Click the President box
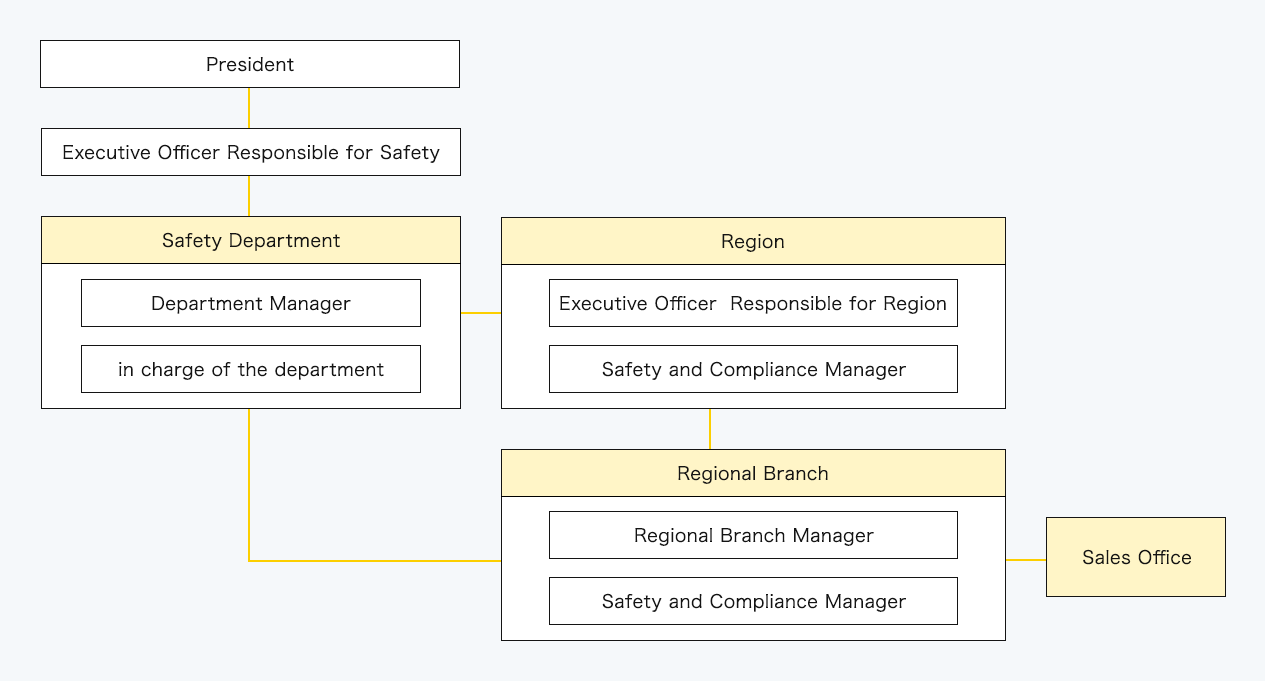1265x681 pixels. [x=249, y=63]
